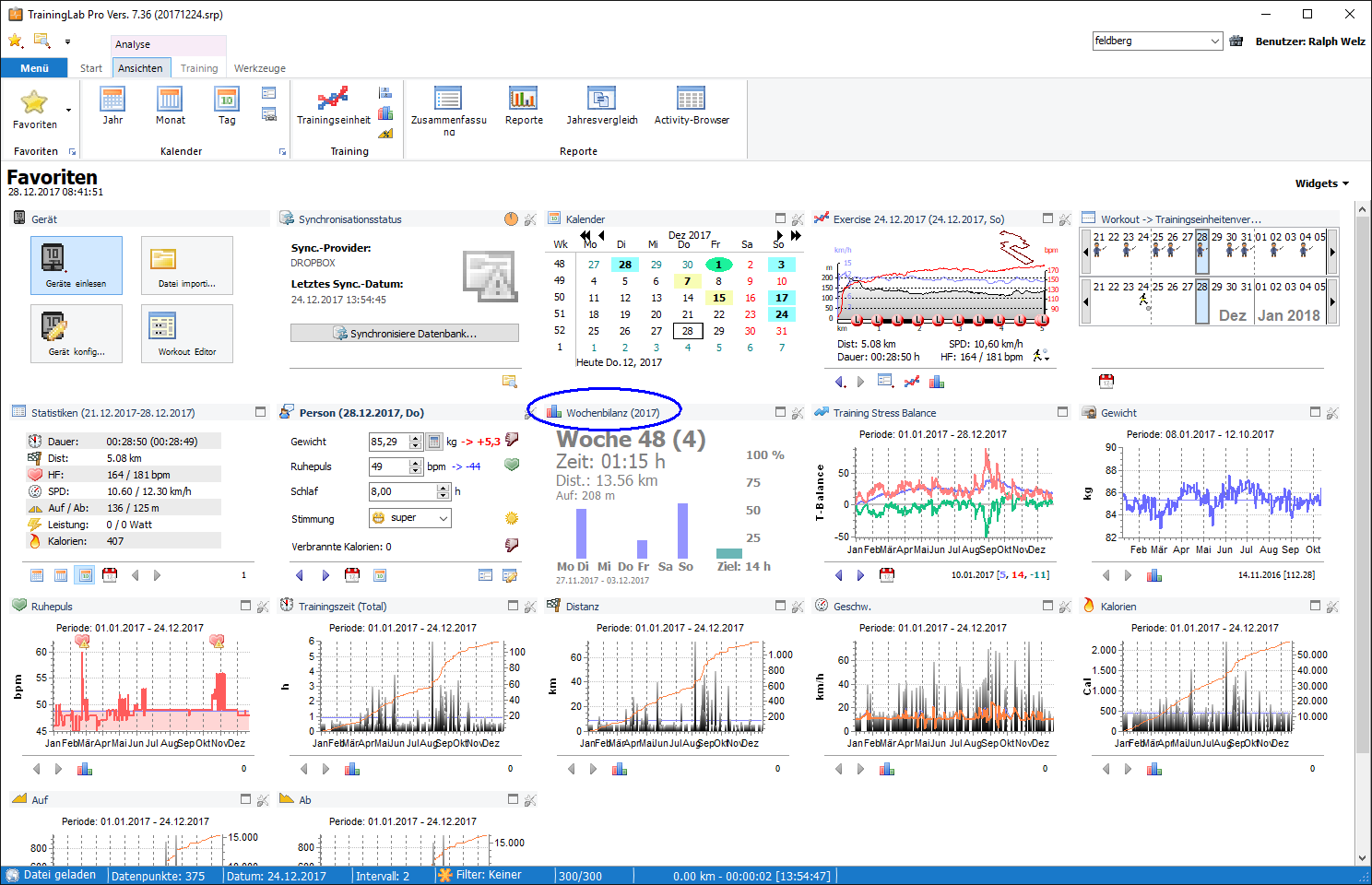Click the calendar icon under Training Stress Balance
Screen dimensions: 1372x885
click(887, 575)
